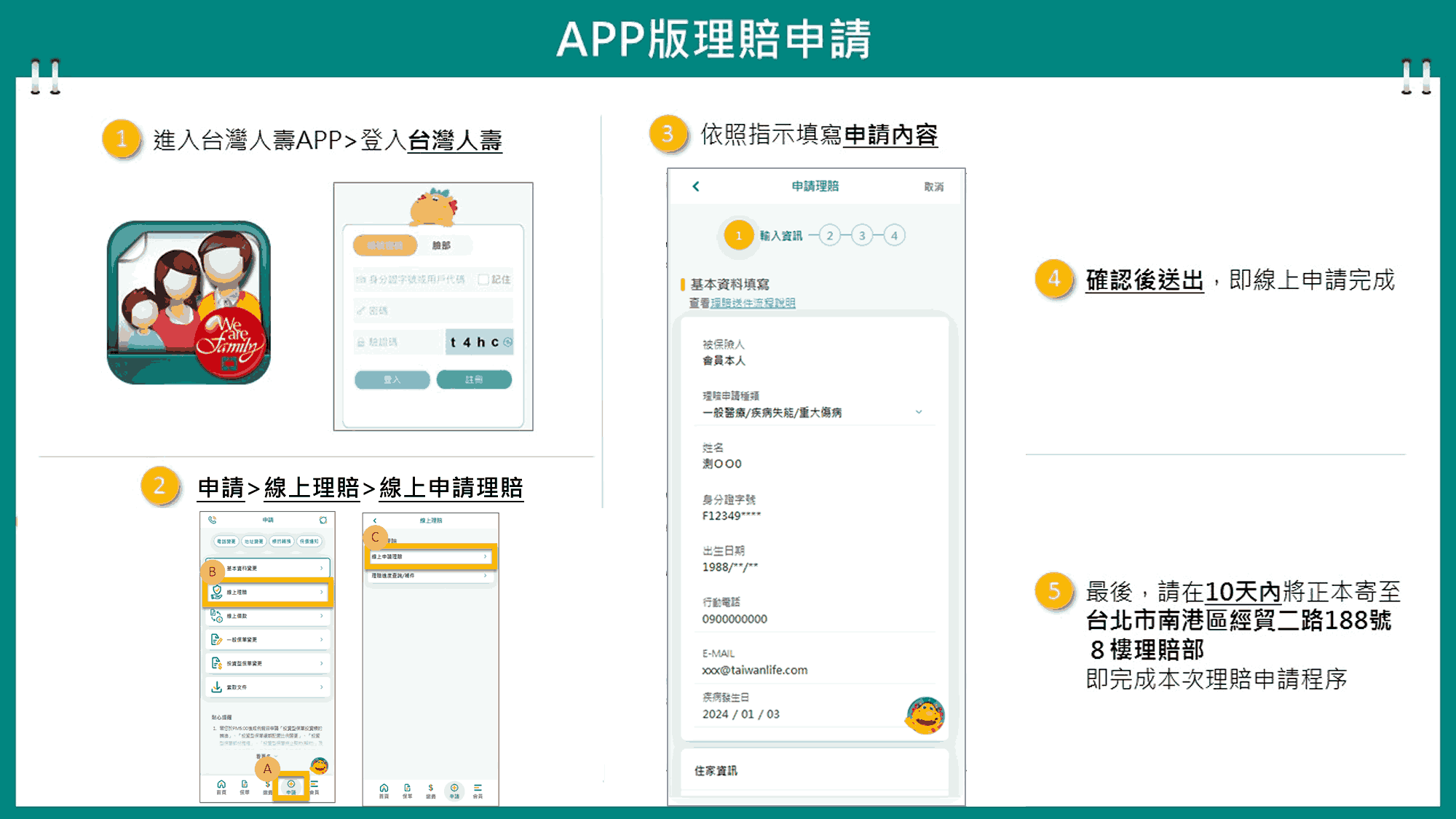Tap the 首頁 home icon on 線上理賠 screen
This screenshot has height=819, width=1456.
[384, 791]
